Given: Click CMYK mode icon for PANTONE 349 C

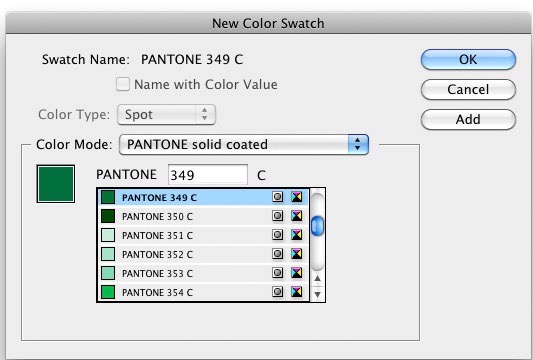Looking at the screenshot, I should [296, 197].
